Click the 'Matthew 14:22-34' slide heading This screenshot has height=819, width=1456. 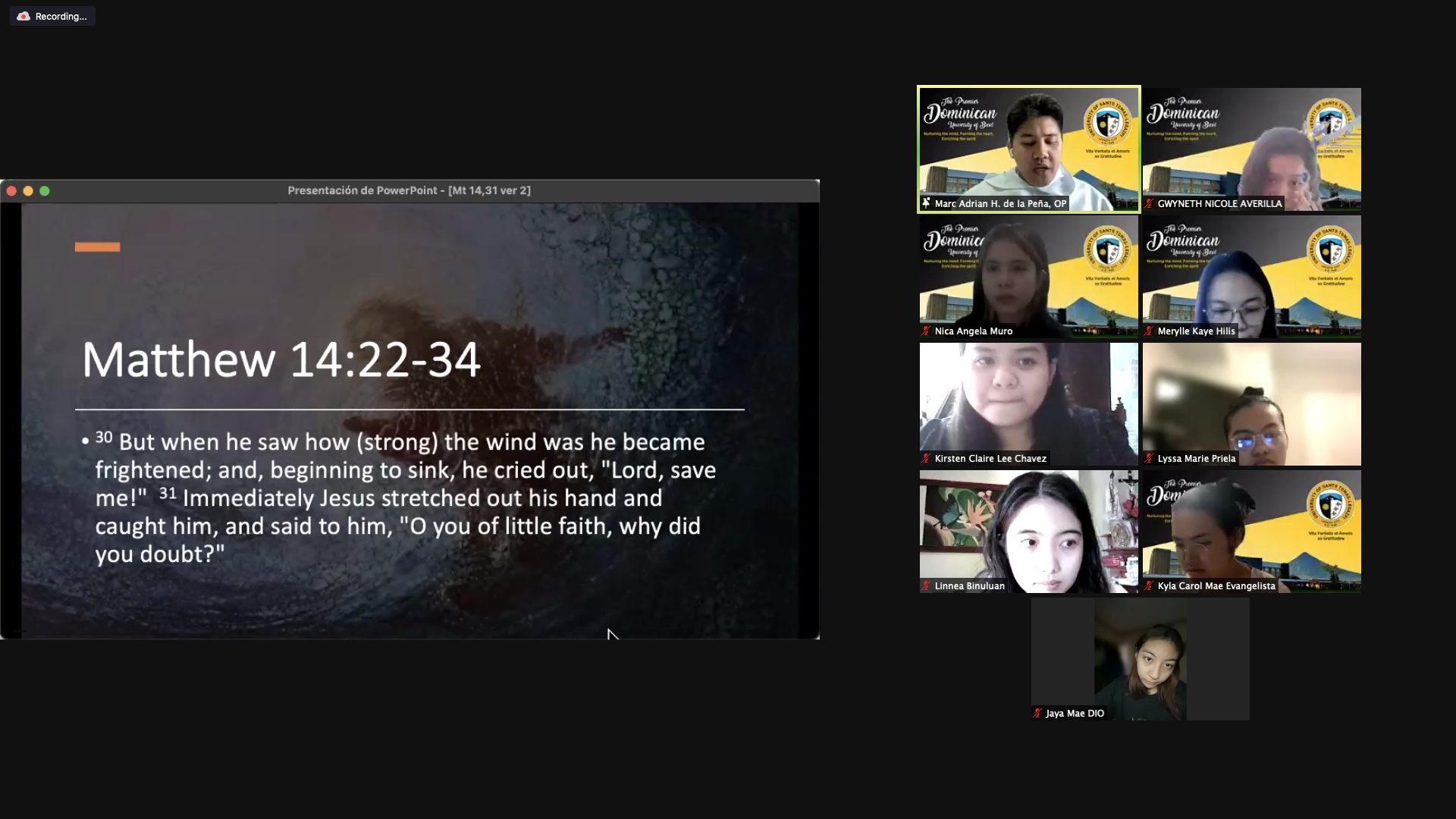click(x=281, y=359)
